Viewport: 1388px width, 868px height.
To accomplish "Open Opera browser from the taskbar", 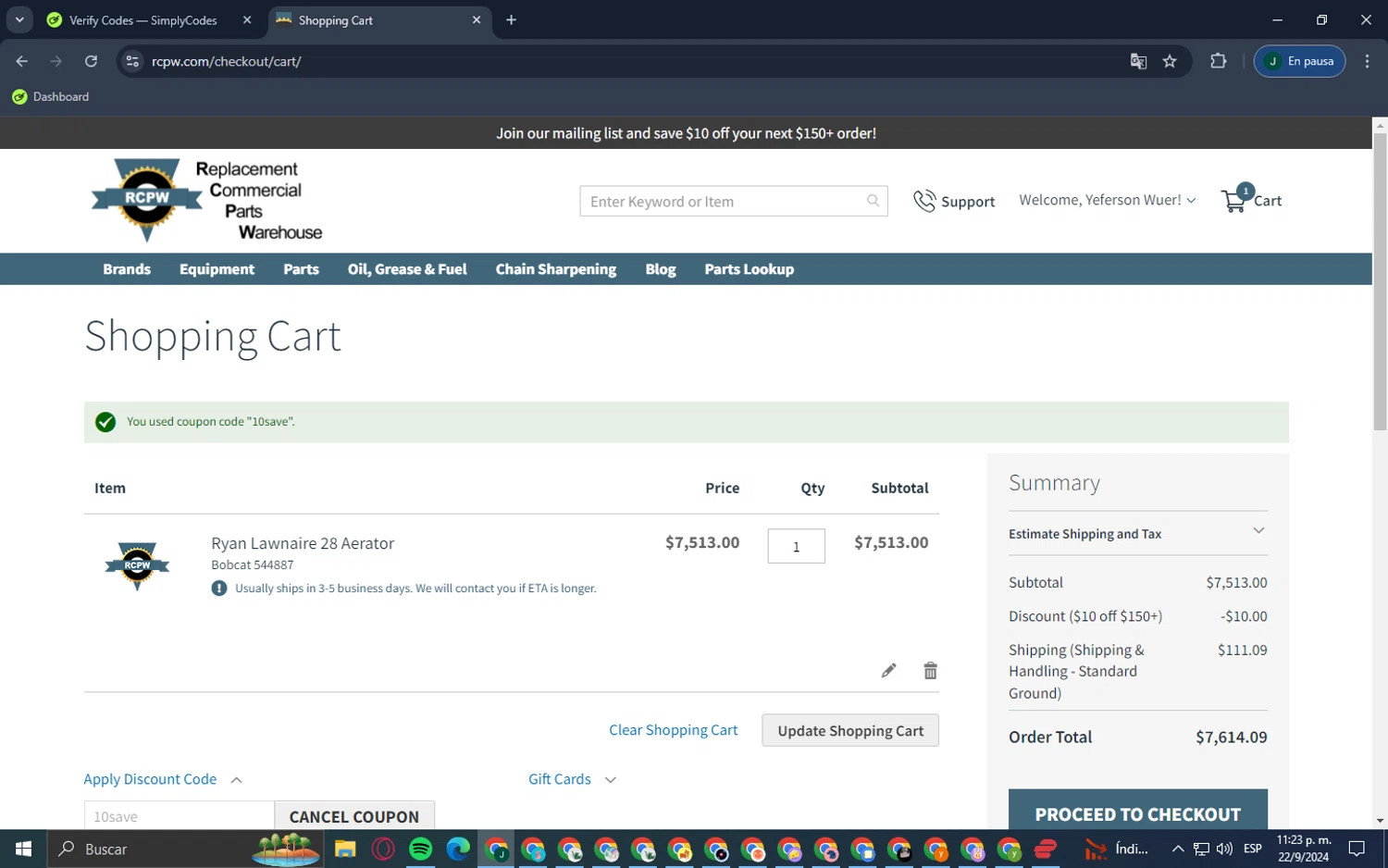I will [382, 849].
